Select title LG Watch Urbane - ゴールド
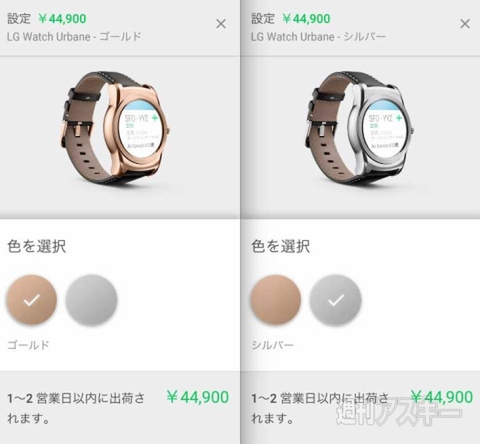Screen dimensions: 480x444 74,37
